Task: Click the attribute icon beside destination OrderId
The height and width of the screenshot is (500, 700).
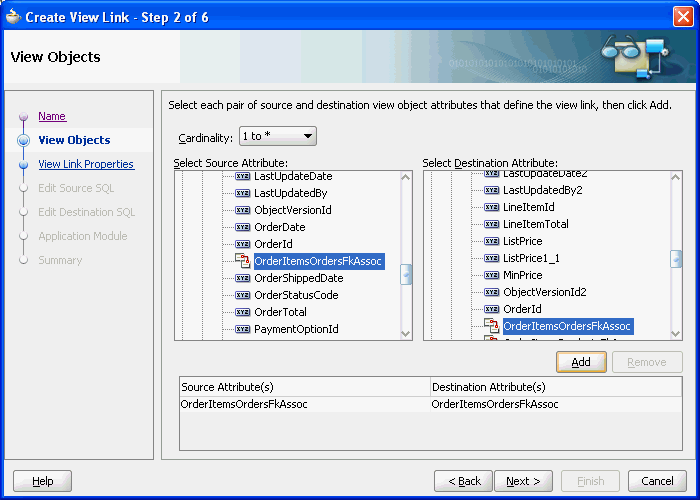Action: pyautogui.click(x=492, y=309)
